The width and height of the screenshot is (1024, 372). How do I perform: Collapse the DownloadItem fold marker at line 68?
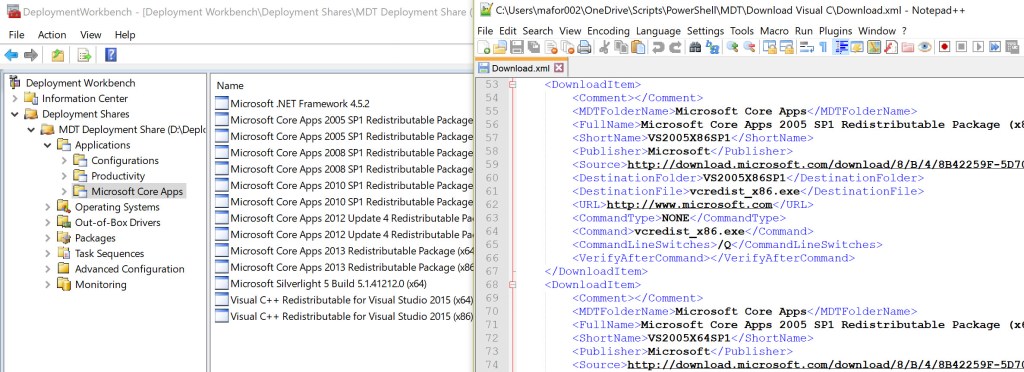[x=513, y=285]
